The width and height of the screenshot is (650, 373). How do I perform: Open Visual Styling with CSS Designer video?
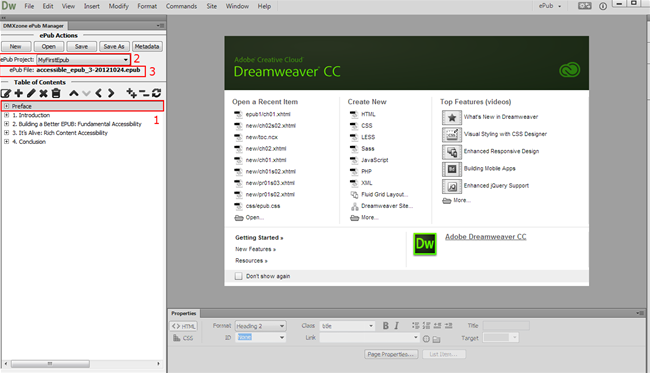pyautogui.click(x=505, y=134)
